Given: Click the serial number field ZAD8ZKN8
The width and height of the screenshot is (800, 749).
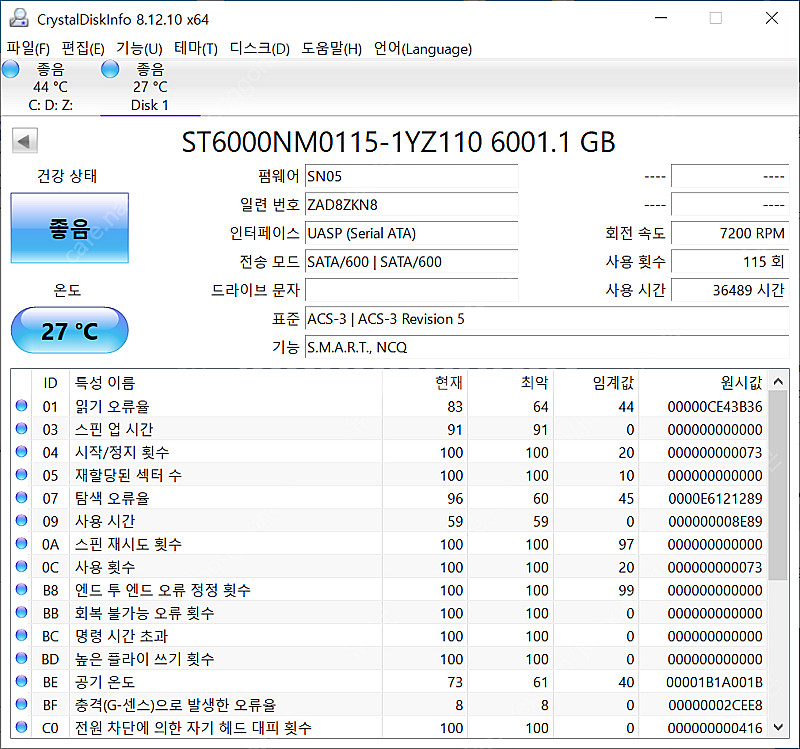Looking at the screenshot, I should (x=411, y=205).
